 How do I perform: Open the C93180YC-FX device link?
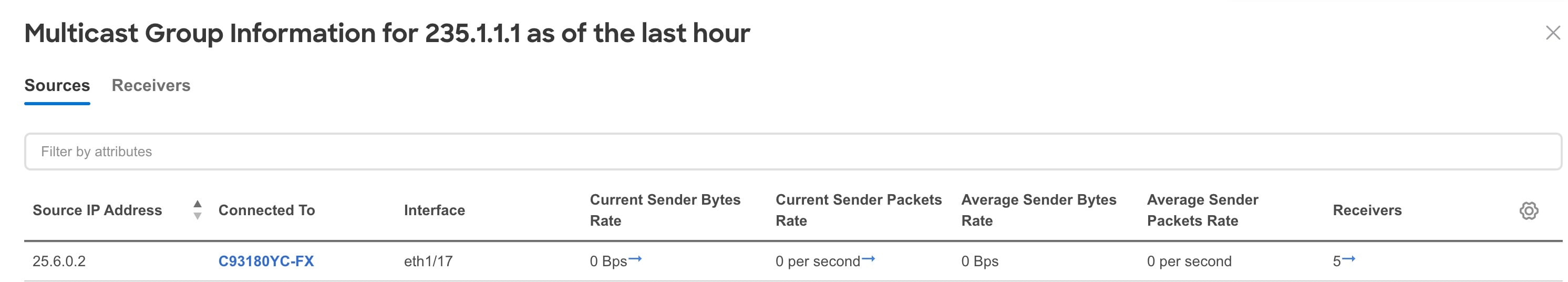(x=266, y=261)
